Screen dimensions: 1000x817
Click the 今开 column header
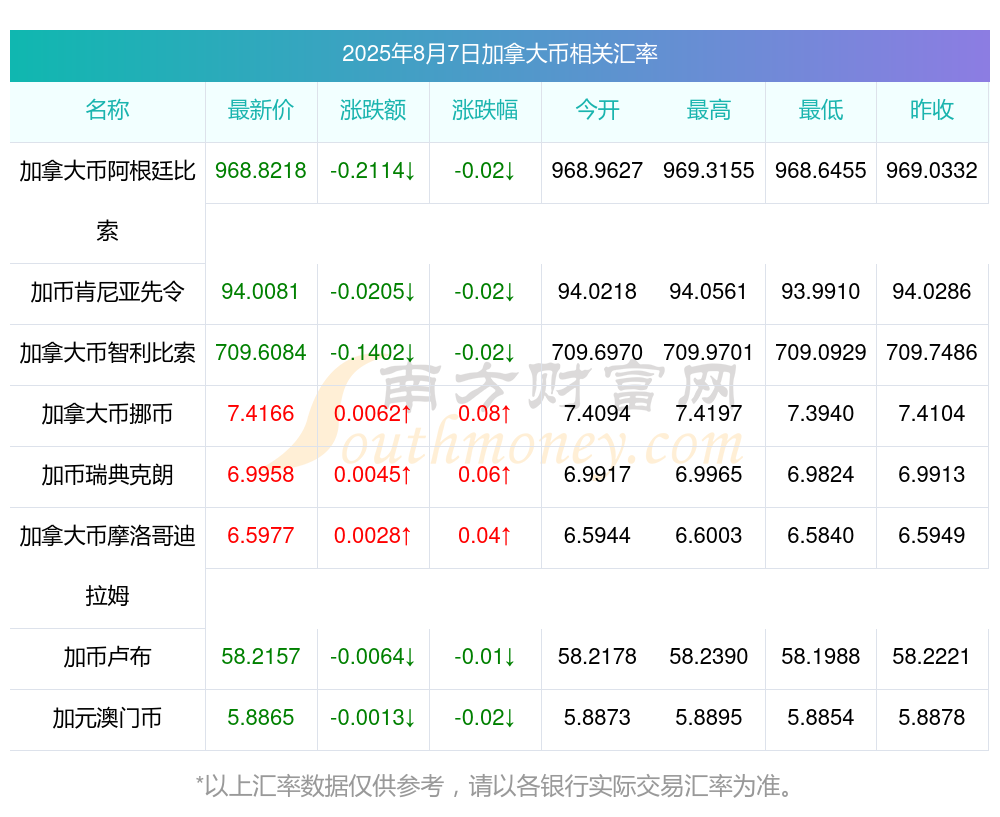[597, 110]
